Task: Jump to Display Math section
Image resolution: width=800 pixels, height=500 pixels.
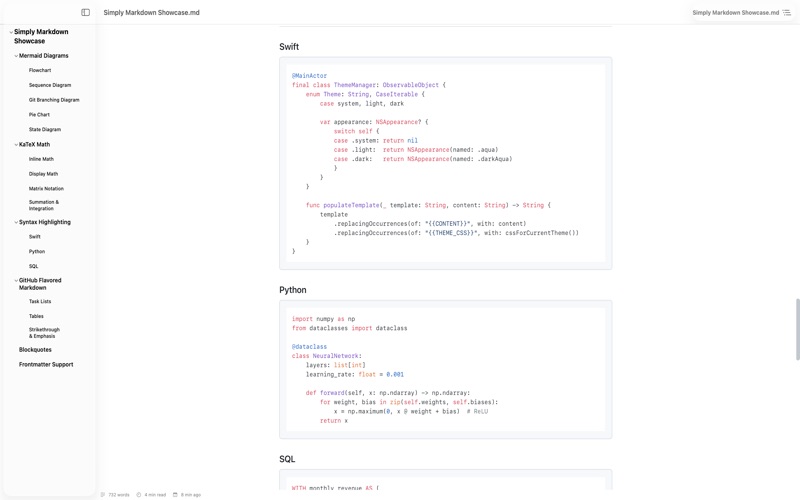Action: pos(43,174)
